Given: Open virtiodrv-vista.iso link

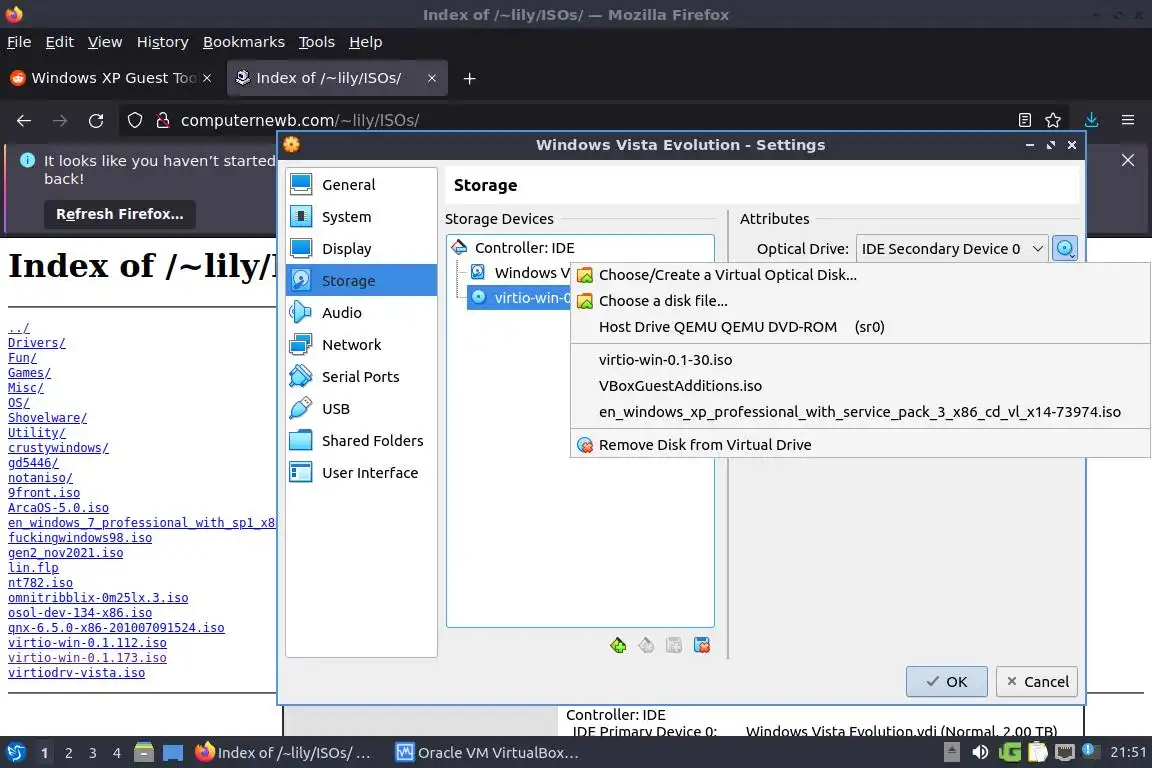Looking at the screenshot, I should coord(76,672).
